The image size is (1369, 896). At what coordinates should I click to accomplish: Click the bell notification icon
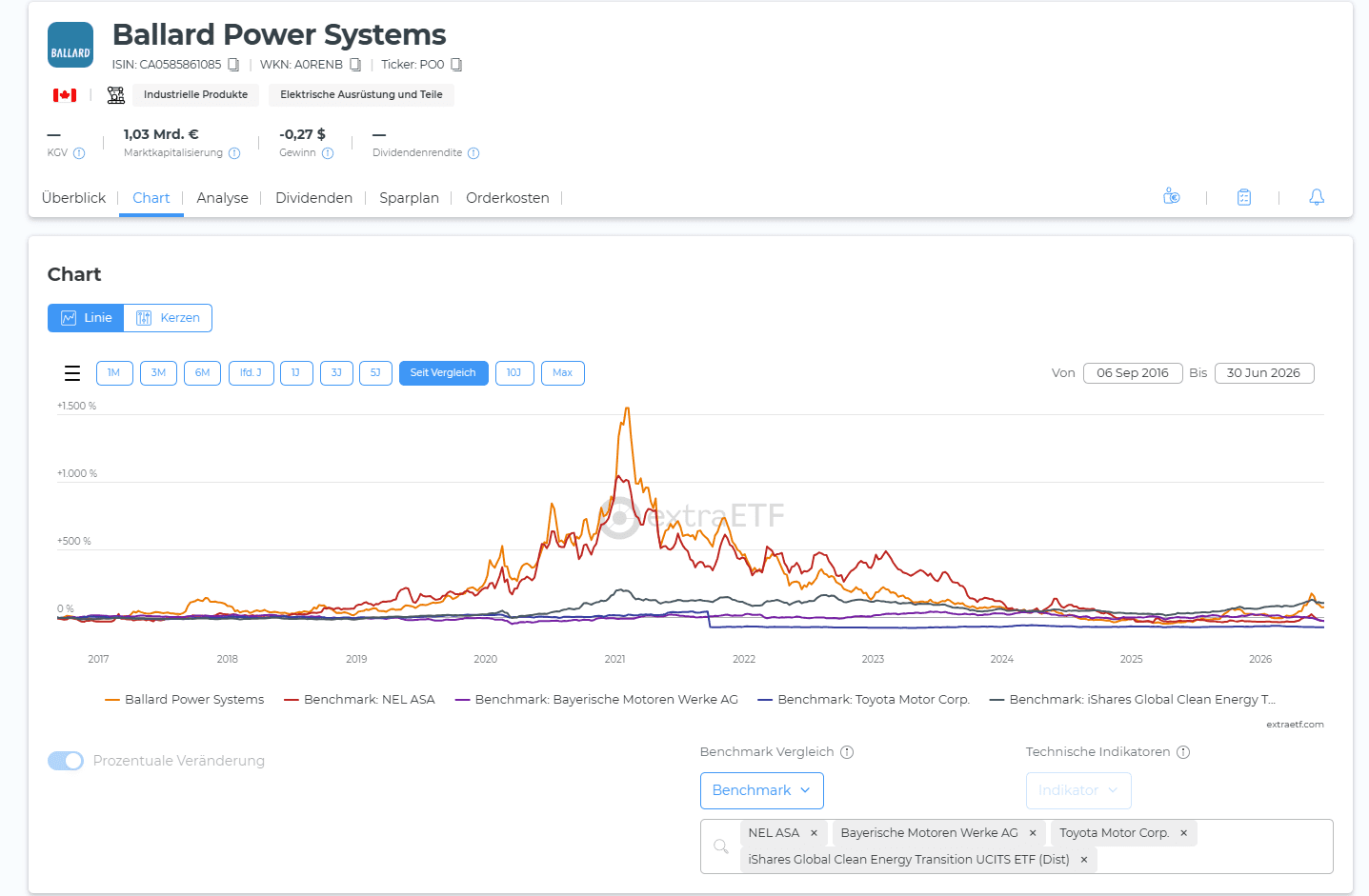click(x=1317, y=197)
